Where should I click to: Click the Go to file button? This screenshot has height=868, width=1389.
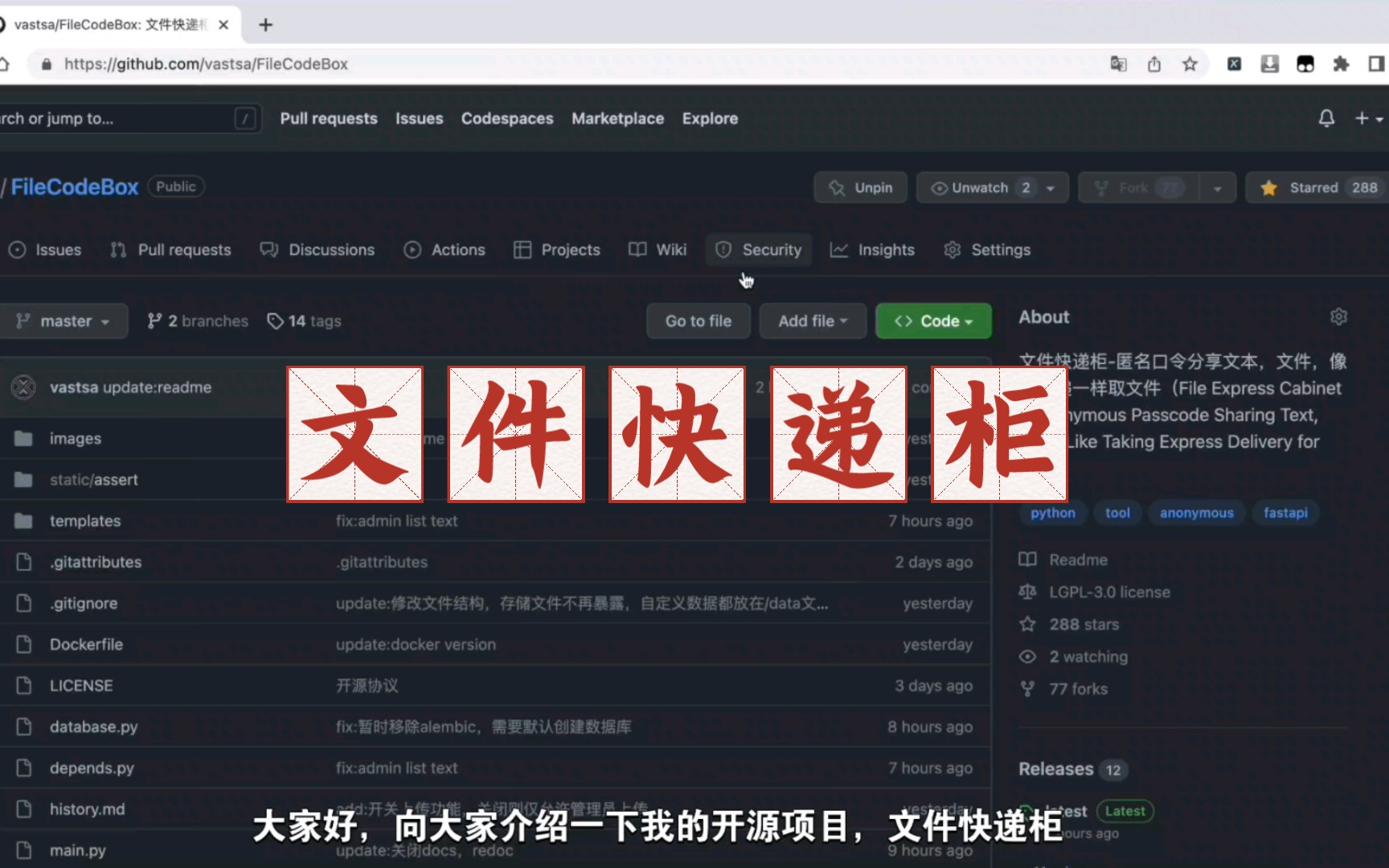(698, 321)
